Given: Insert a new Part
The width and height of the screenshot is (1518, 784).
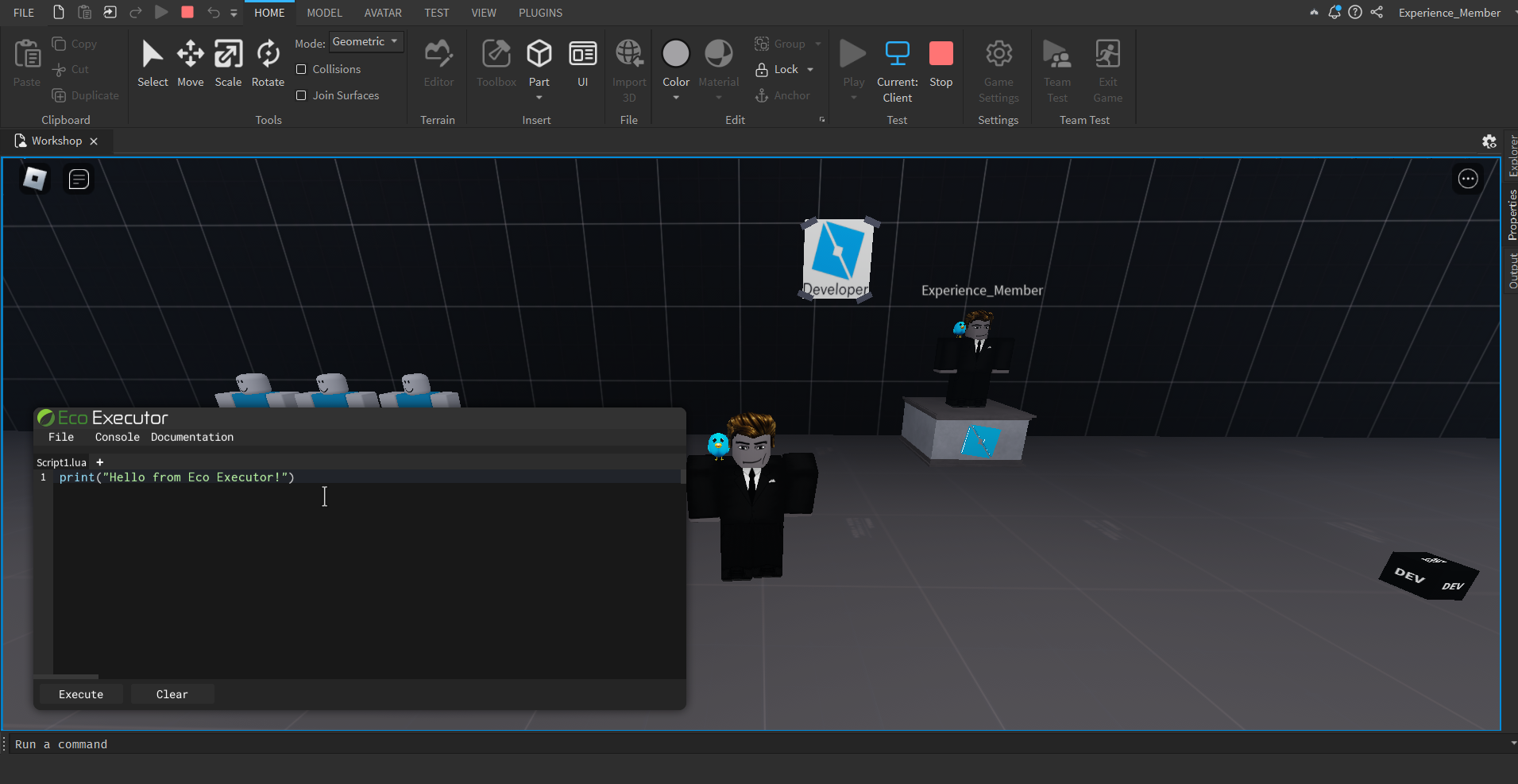Looking at the screenshot, I should (539, 54).
